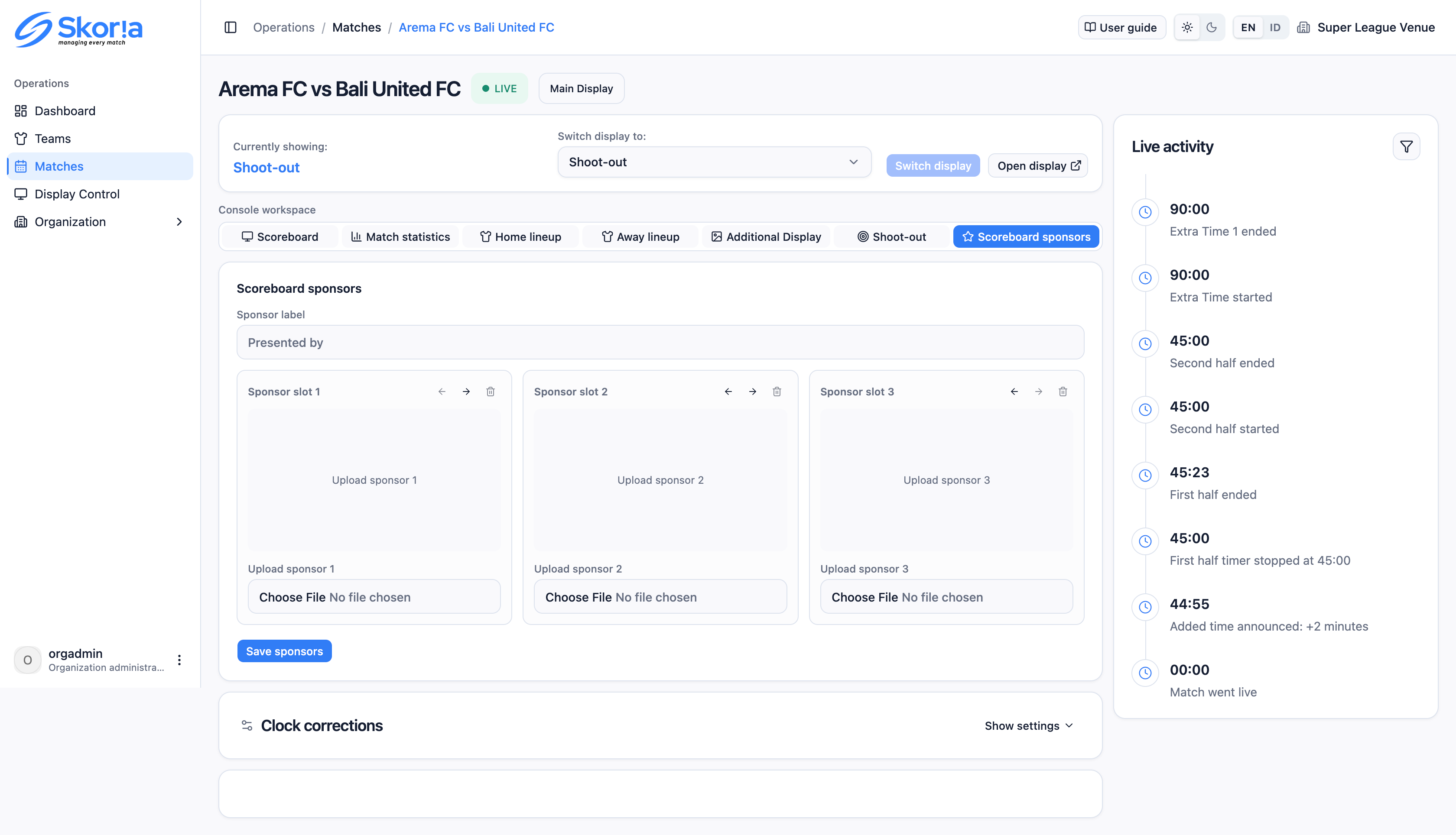This screenshot has width=1456, height=835.
Task: Open Switch display to dropdown
Action: pyautogui.click(x=714, y=162)
